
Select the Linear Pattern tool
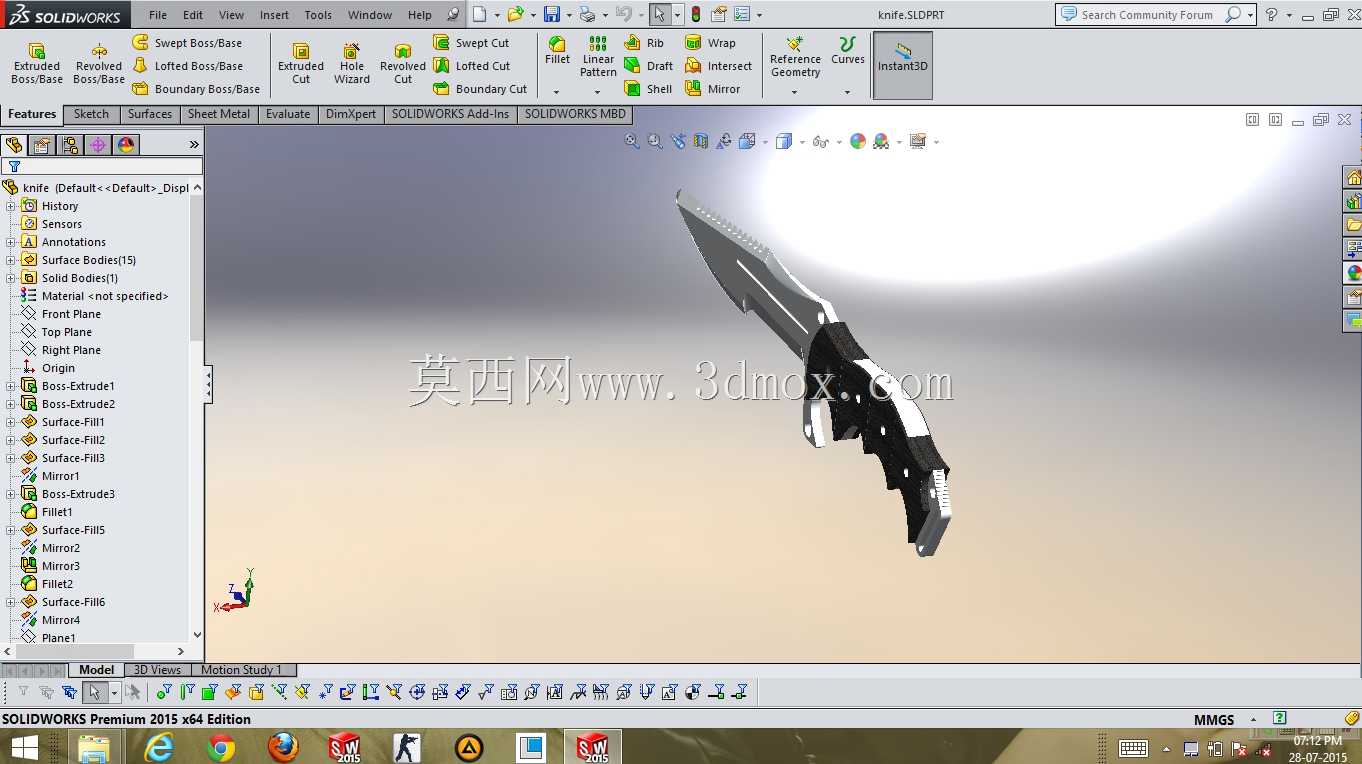point(598,56)
